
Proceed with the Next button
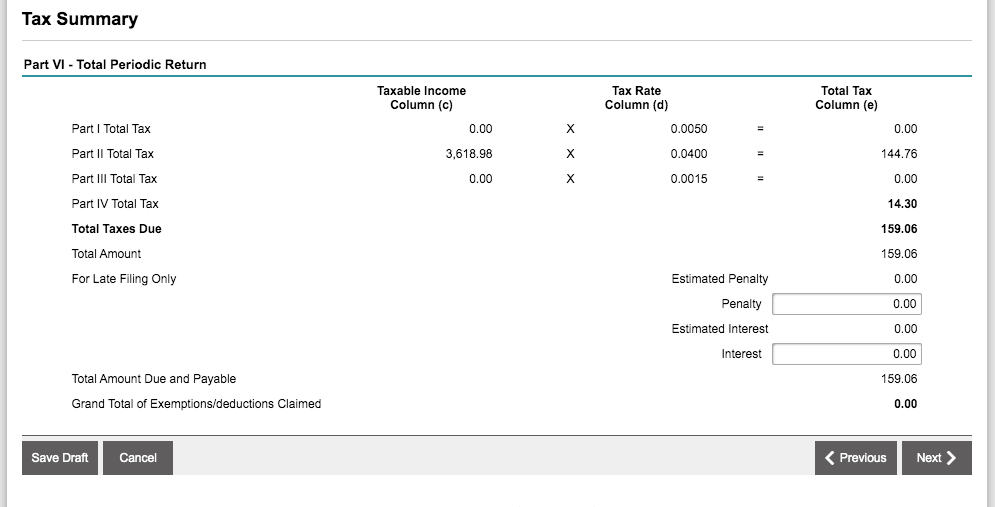click(x=937, y=458)
